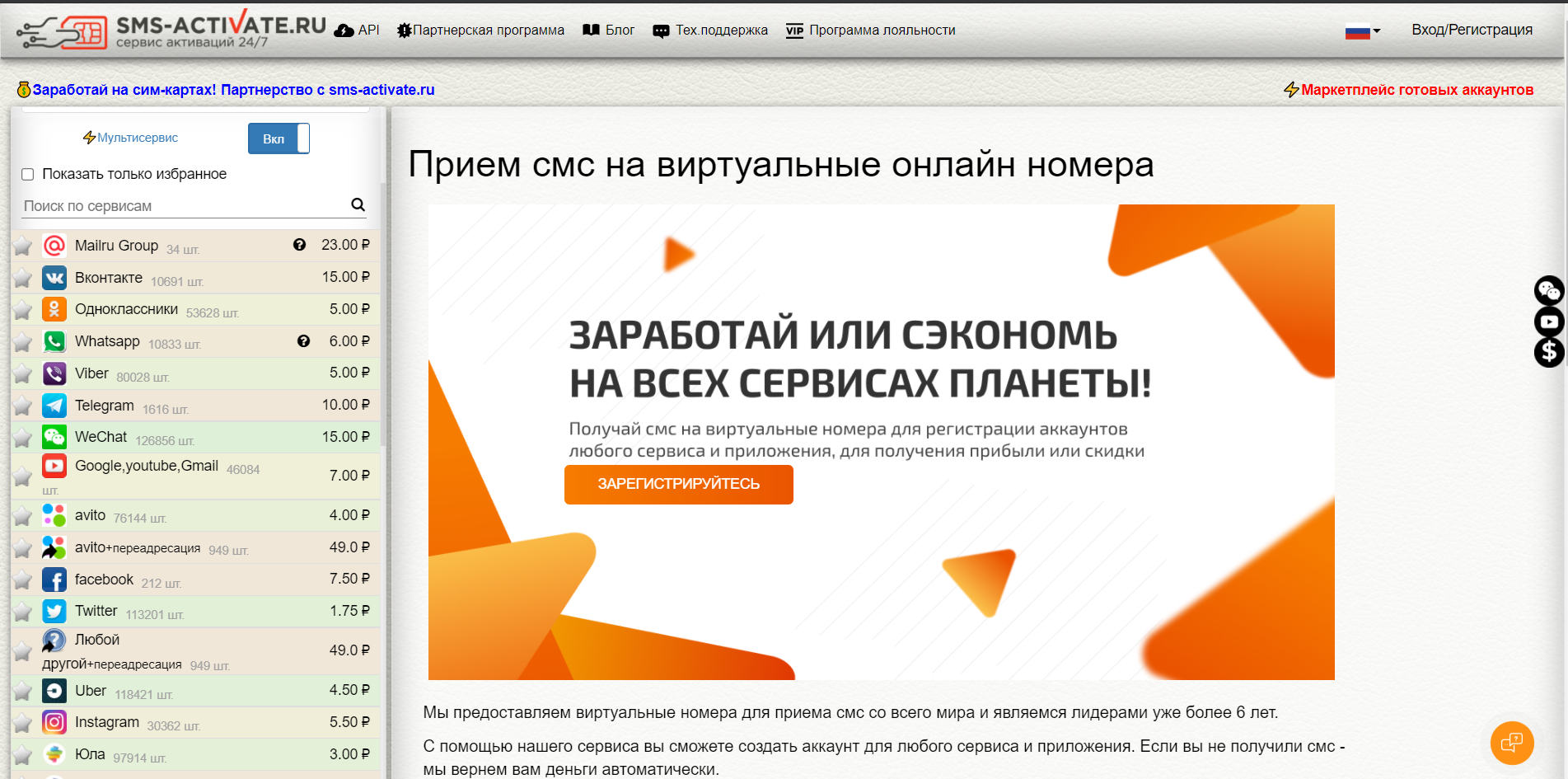
Task: Click the service search magnifier icon
Action: pyautogui.click(x=358, y=204)
